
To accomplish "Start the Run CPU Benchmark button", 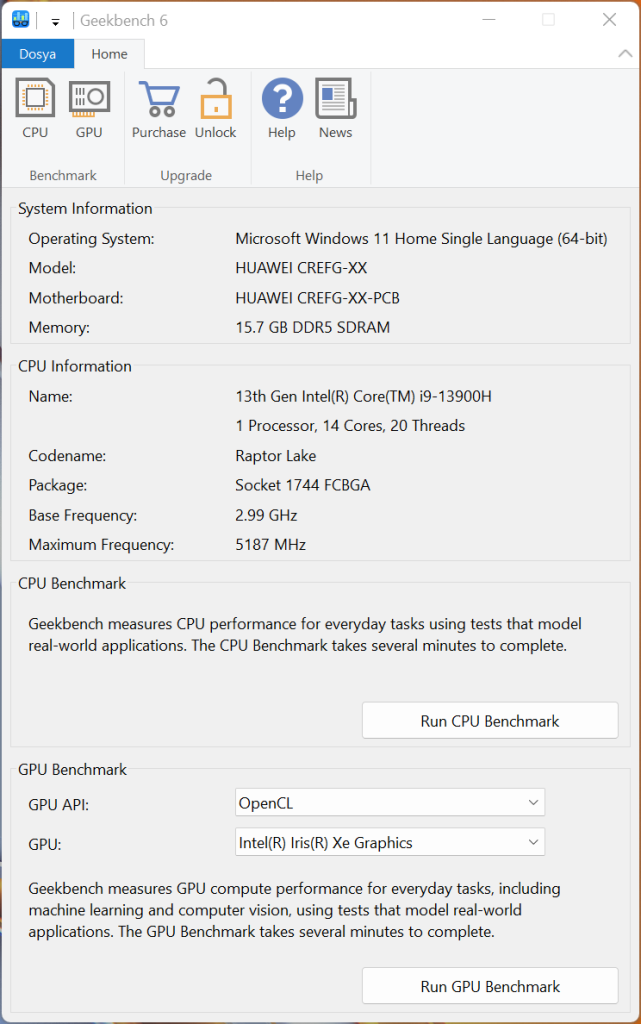I will click(490, 721).
